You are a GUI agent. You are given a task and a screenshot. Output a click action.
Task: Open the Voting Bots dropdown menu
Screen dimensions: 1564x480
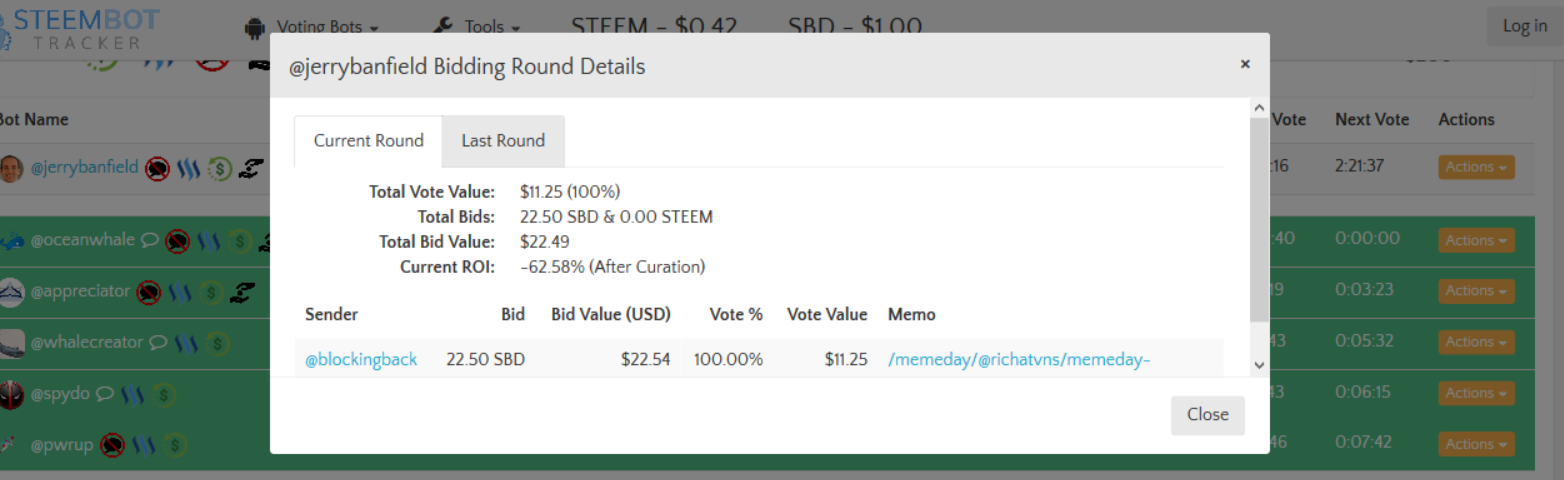point(327,27)
